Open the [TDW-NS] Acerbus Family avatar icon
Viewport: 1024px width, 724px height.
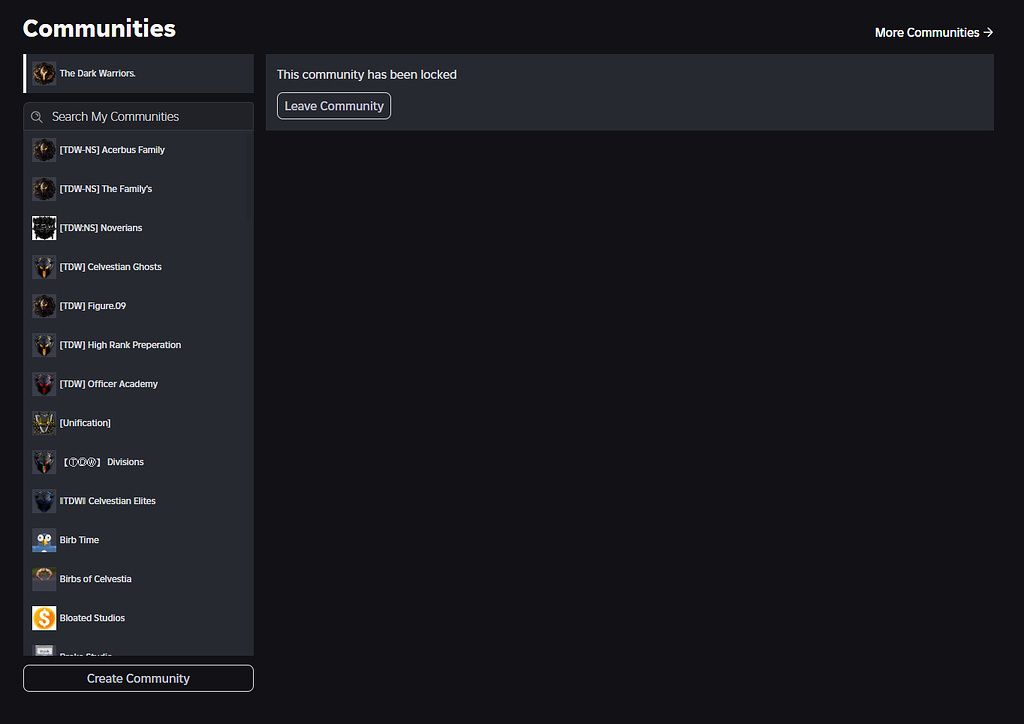click(x=44, y=150)
